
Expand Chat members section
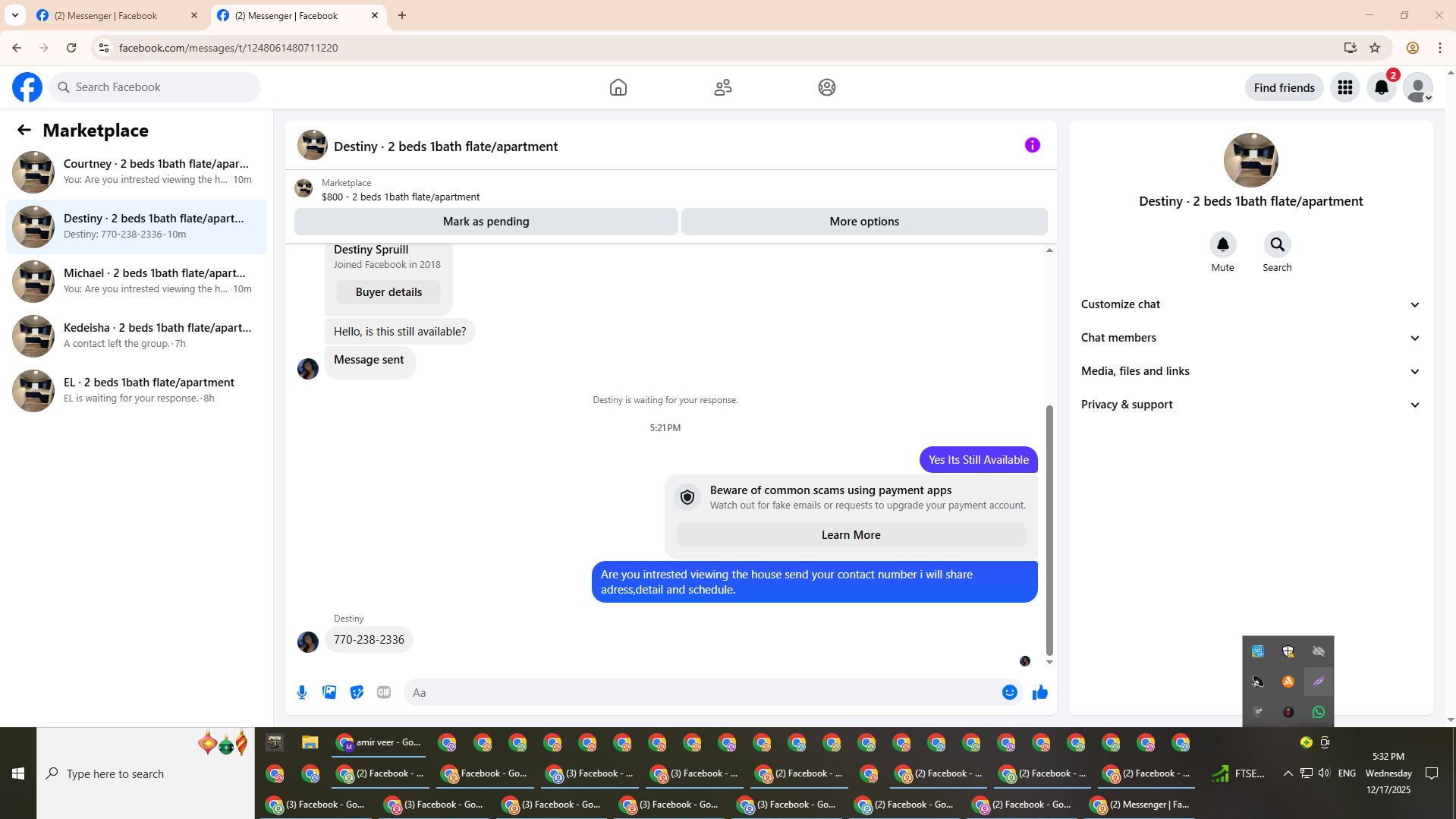tap(1250, 338)
